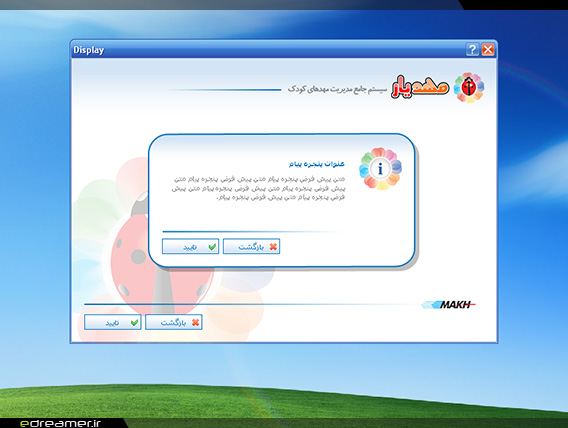The width and height of the screenshot is (568, 428).
Task: Click the مهدیار logo text in the header
Action: (420, 87)
